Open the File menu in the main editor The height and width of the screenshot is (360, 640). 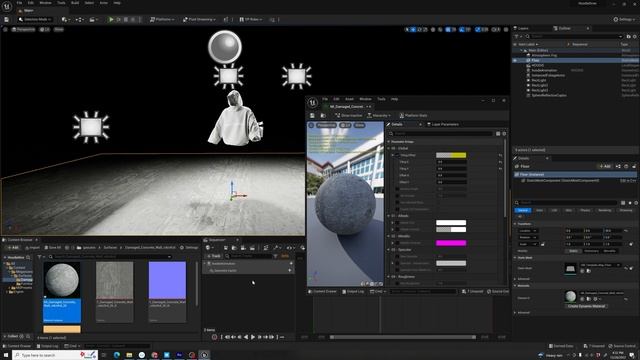(19, 3)
